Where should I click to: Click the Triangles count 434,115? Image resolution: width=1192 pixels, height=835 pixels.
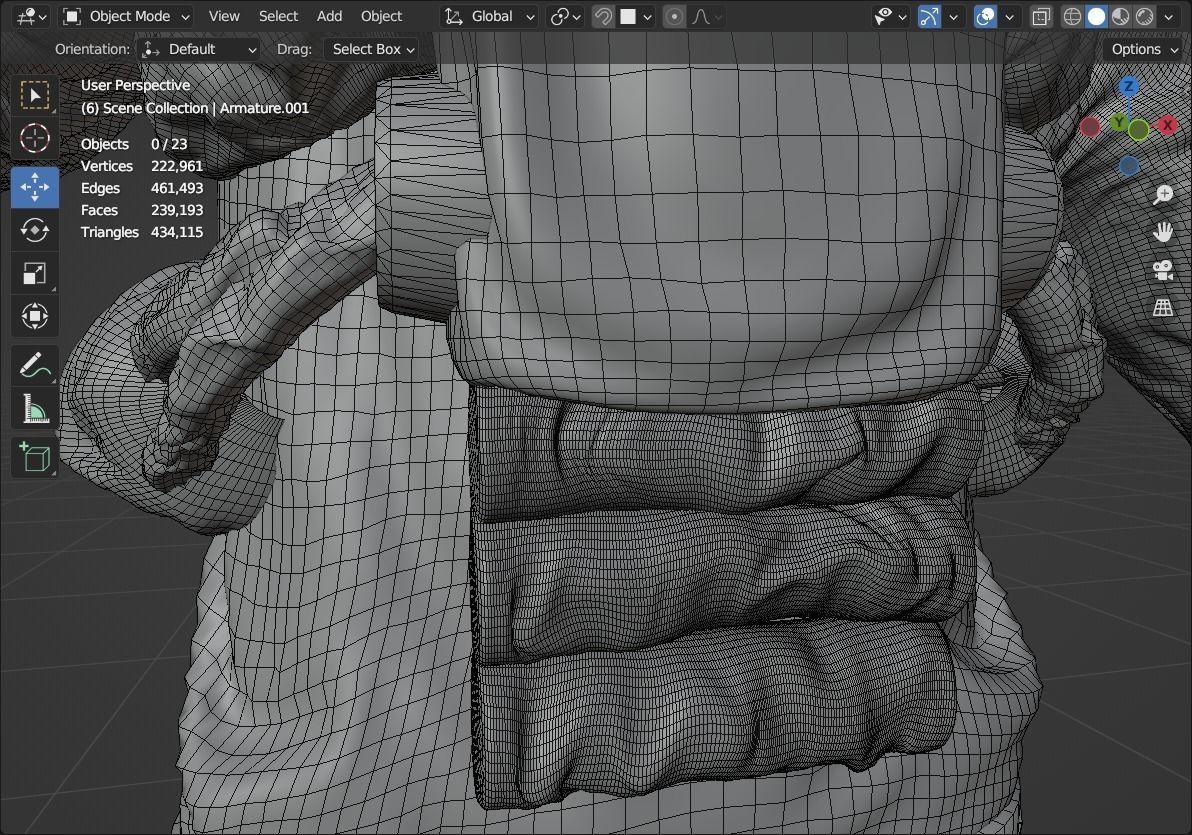[x=176, y=232]
